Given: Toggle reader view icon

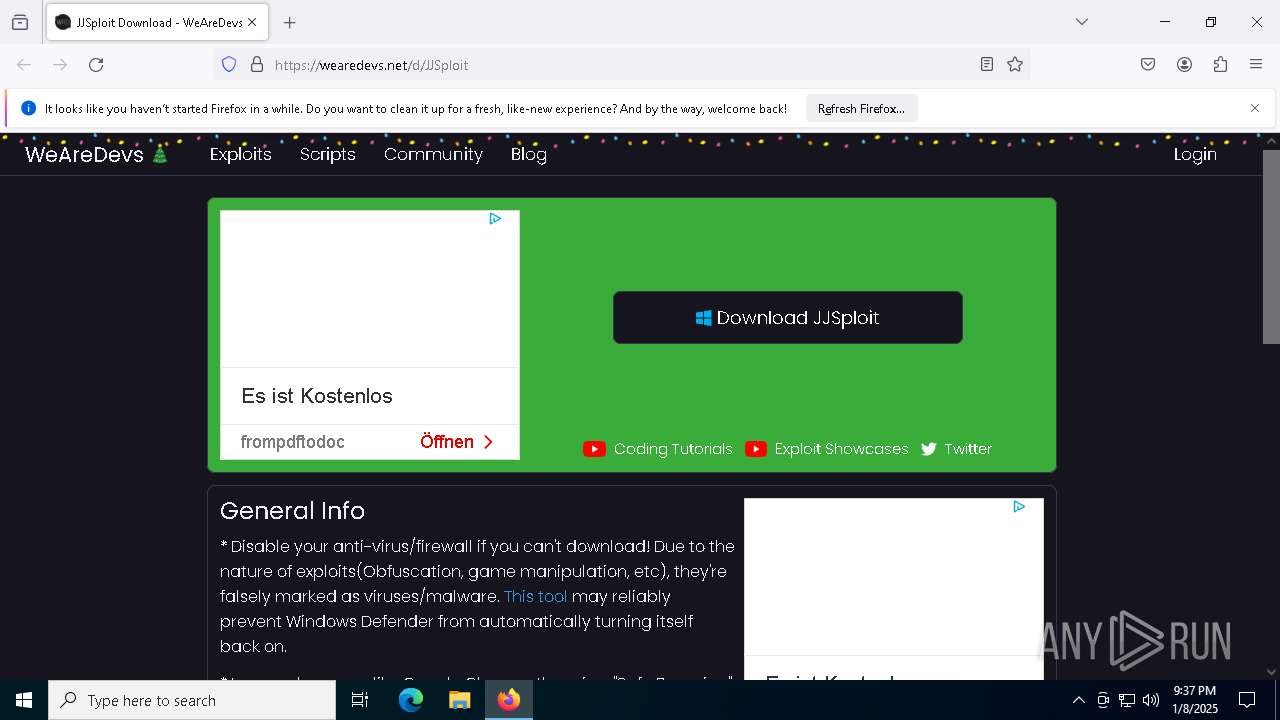Looking at the screenshot, I should click(987, 65).
